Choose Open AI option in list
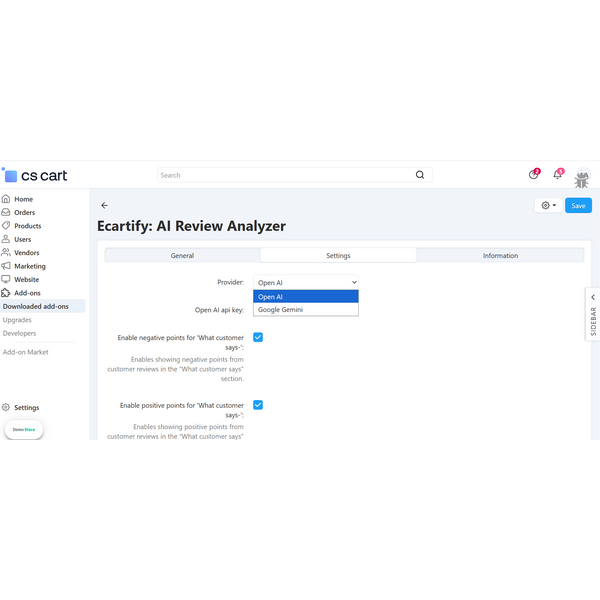The height and width of the screenshot is (600, 600). (x=305, y=297)
